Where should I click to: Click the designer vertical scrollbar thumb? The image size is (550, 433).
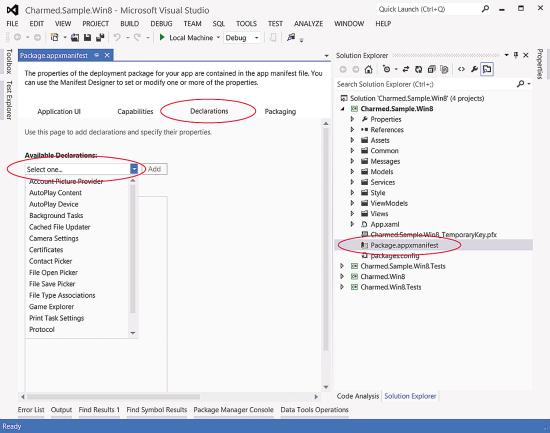click(326, 239)
